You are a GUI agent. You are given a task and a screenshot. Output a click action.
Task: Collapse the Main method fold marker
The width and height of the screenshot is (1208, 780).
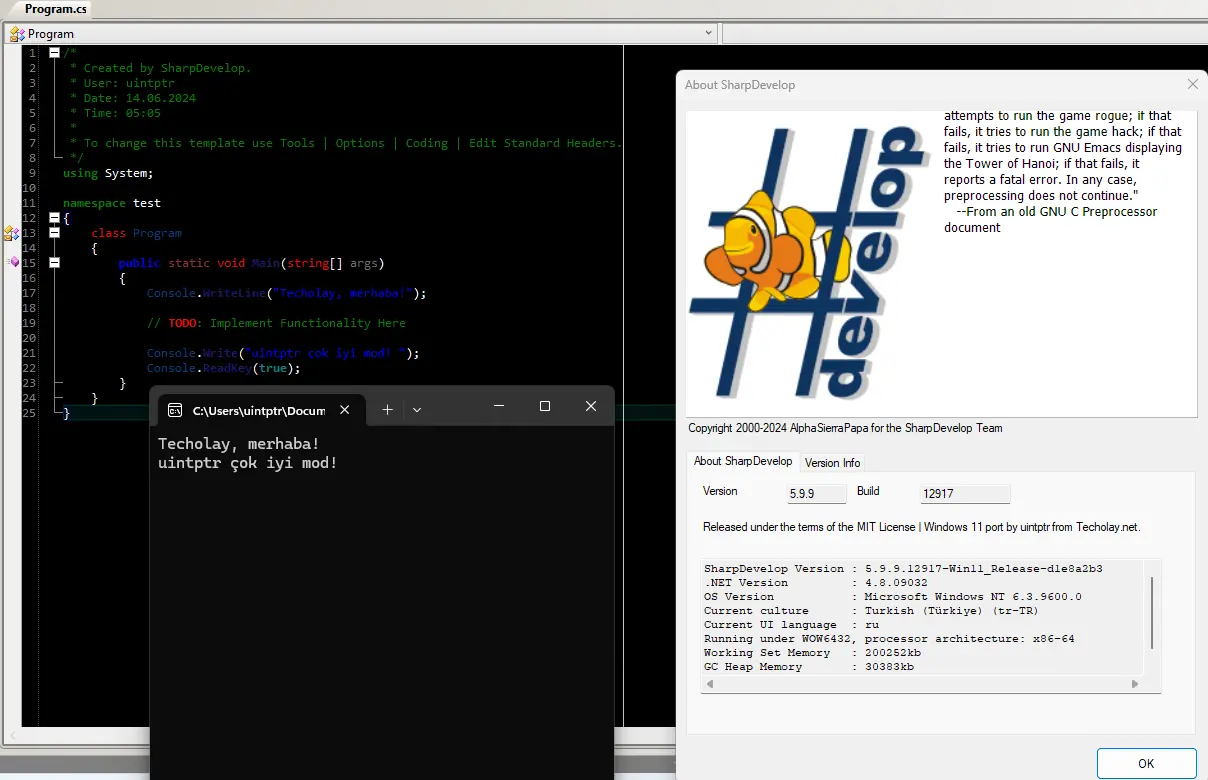pos(54,262)
